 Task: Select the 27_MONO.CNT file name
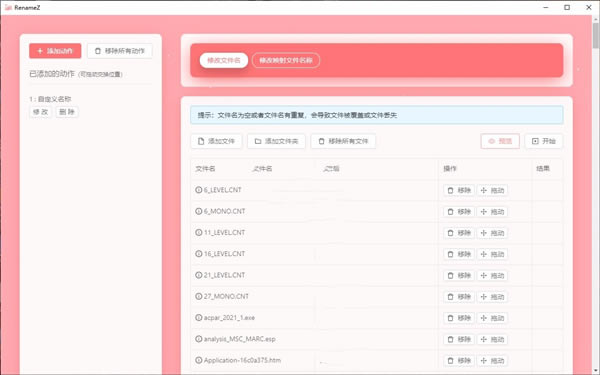tap(226, 296)
